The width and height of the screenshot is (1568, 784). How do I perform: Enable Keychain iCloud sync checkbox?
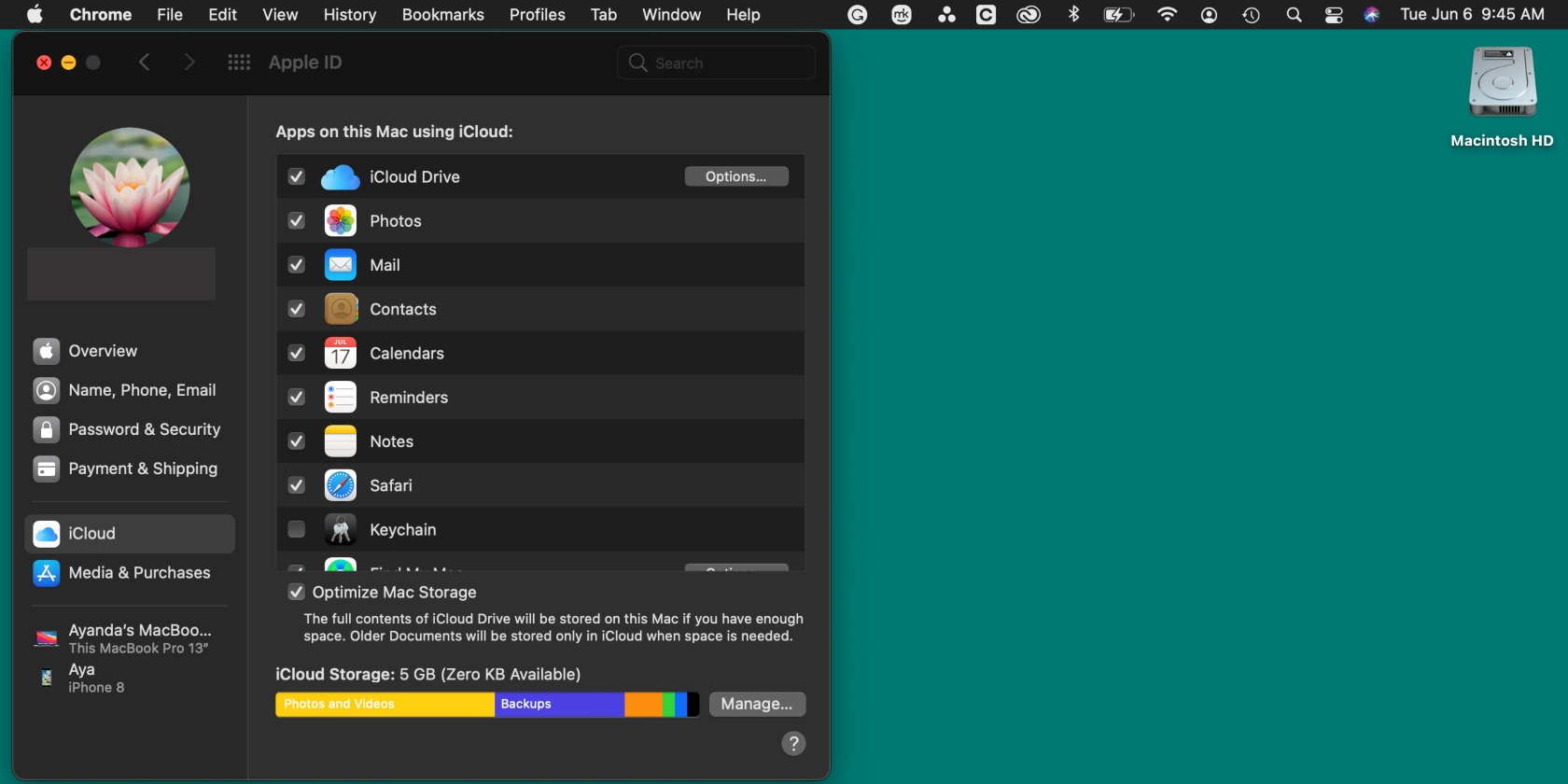point(297,529)
